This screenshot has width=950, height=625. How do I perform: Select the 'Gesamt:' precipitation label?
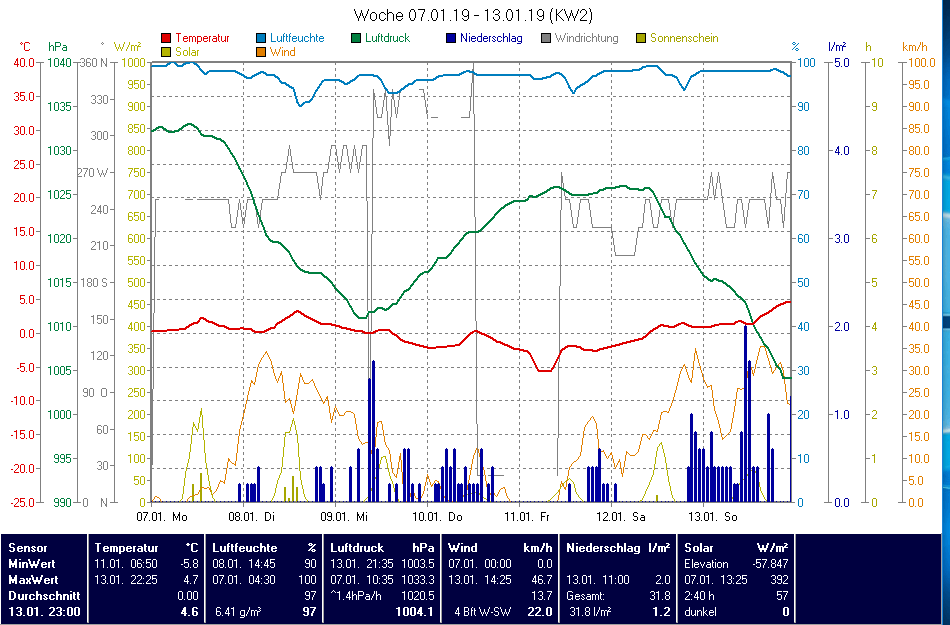(585, 596)
